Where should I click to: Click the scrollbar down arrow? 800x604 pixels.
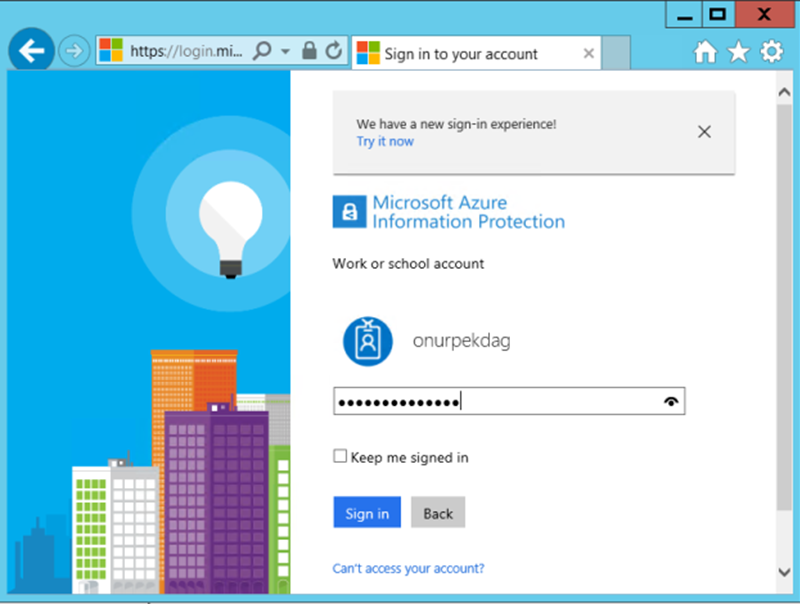click(784, 572)
